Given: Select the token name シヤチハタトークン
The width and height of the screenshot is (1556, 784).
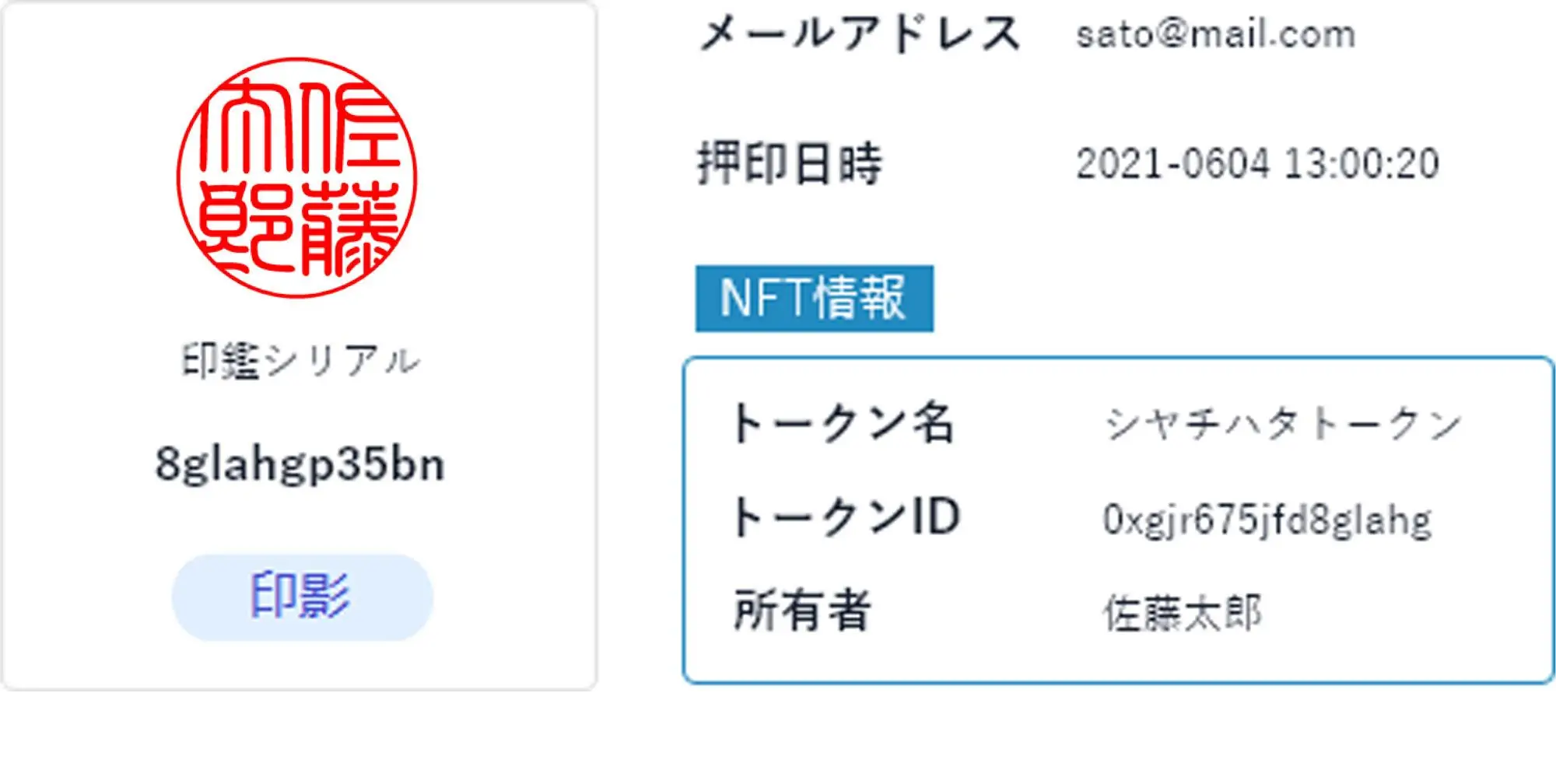Looking at the screenshot, I should point(1282,425).
